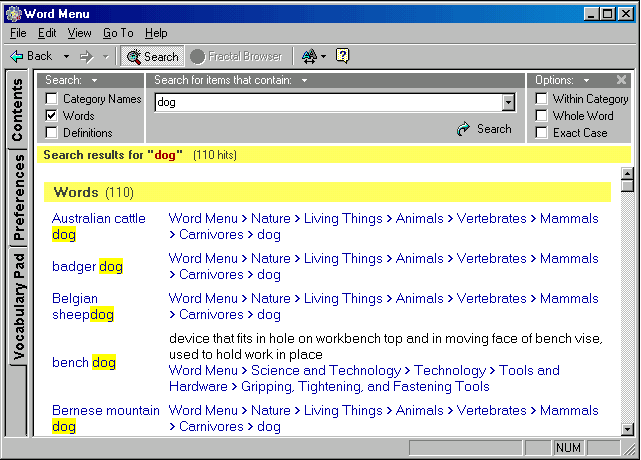Click Animals in Australian cattle dog row
The image size is (641, 460).
(419, 218)
